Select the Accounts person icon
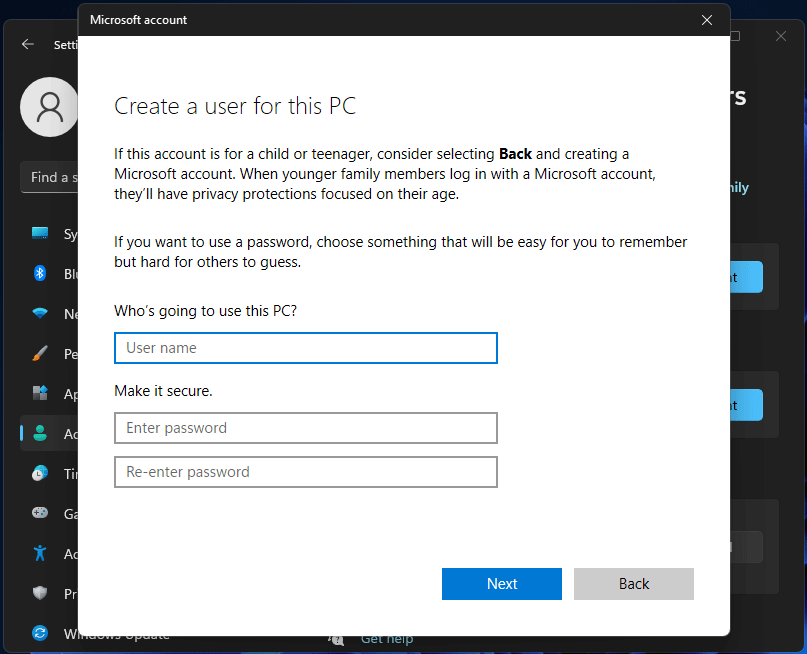807x654 pixels. point(40,433)
